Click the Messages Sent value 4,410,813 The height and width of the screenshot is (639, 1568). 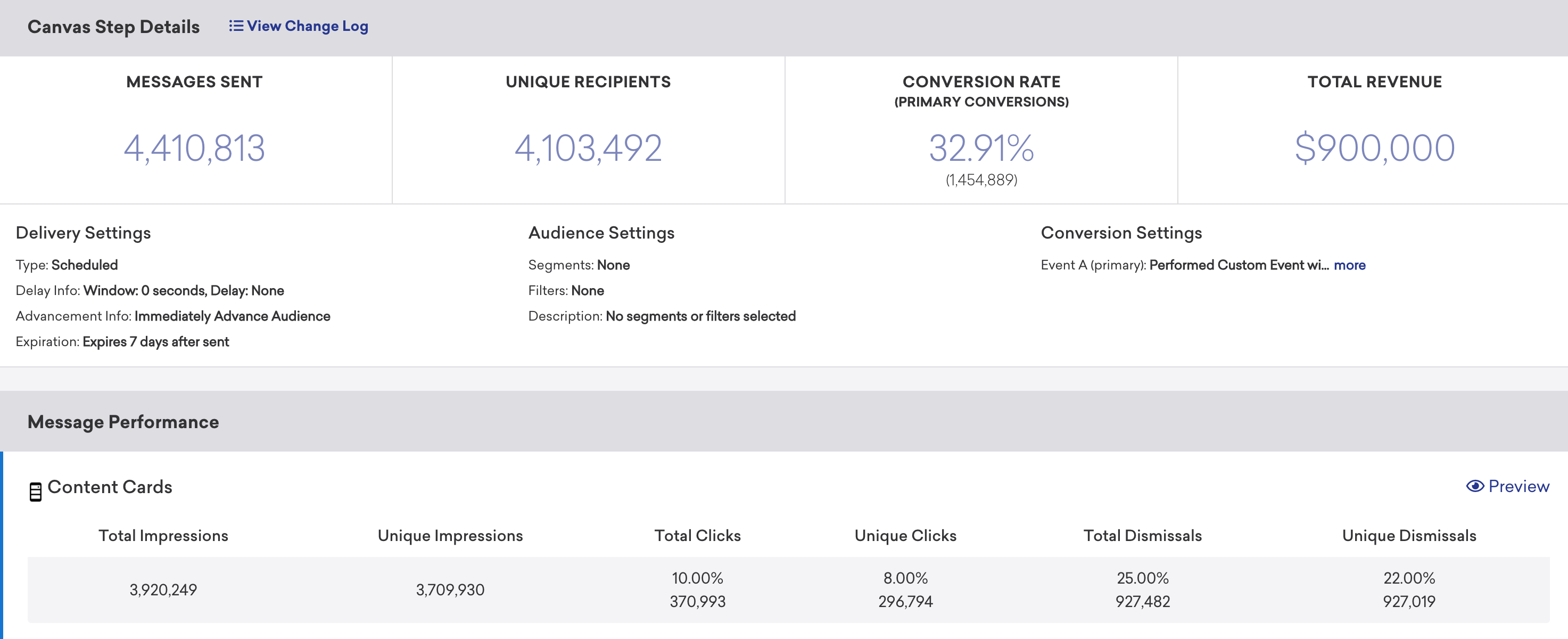pos(194,148)
